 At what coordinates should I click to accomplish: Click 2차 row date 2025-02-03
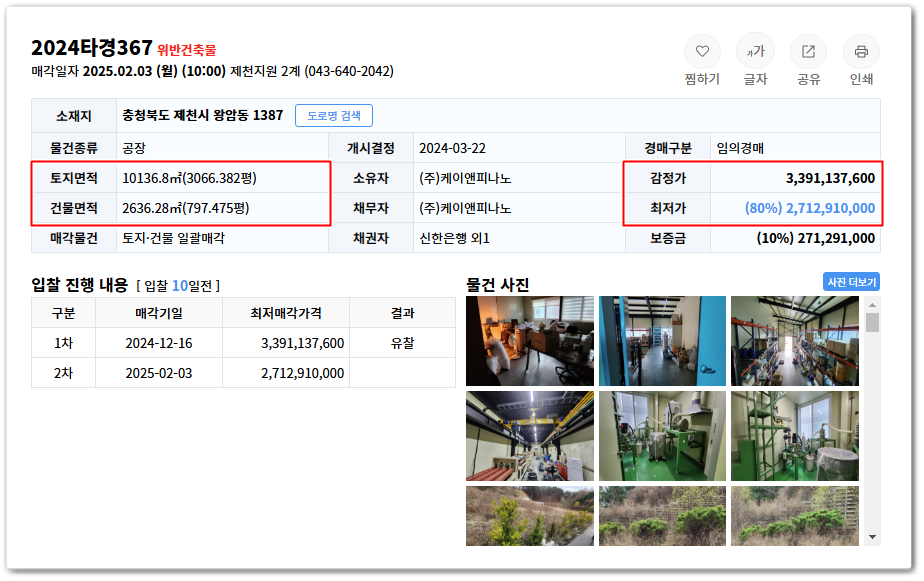[x=159, y=373]
